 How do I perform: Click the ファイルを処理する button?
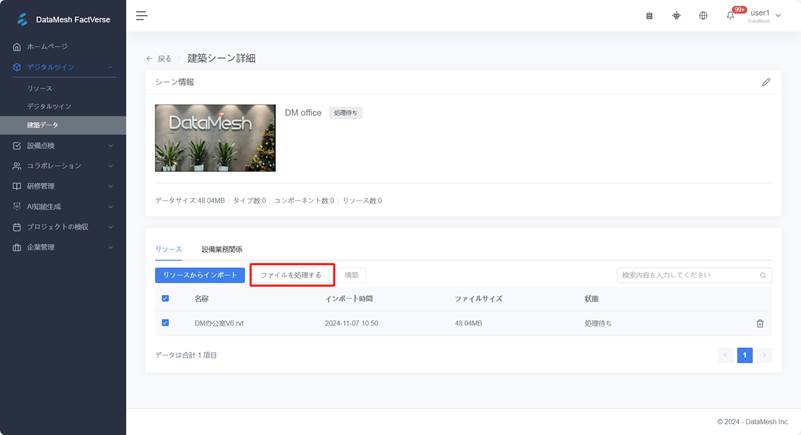coord(291,275)
